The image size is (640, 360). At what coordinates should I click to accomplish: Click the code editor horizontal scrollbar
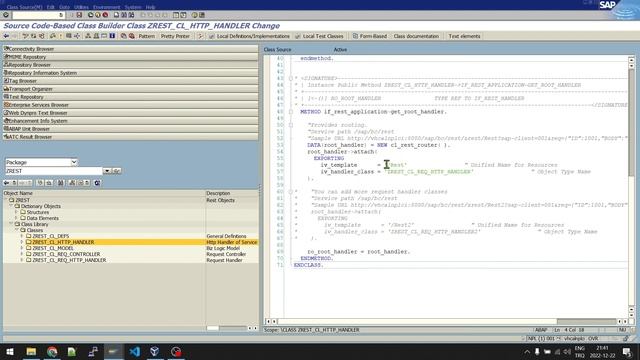pyautogui.click(x=446, y=322)
